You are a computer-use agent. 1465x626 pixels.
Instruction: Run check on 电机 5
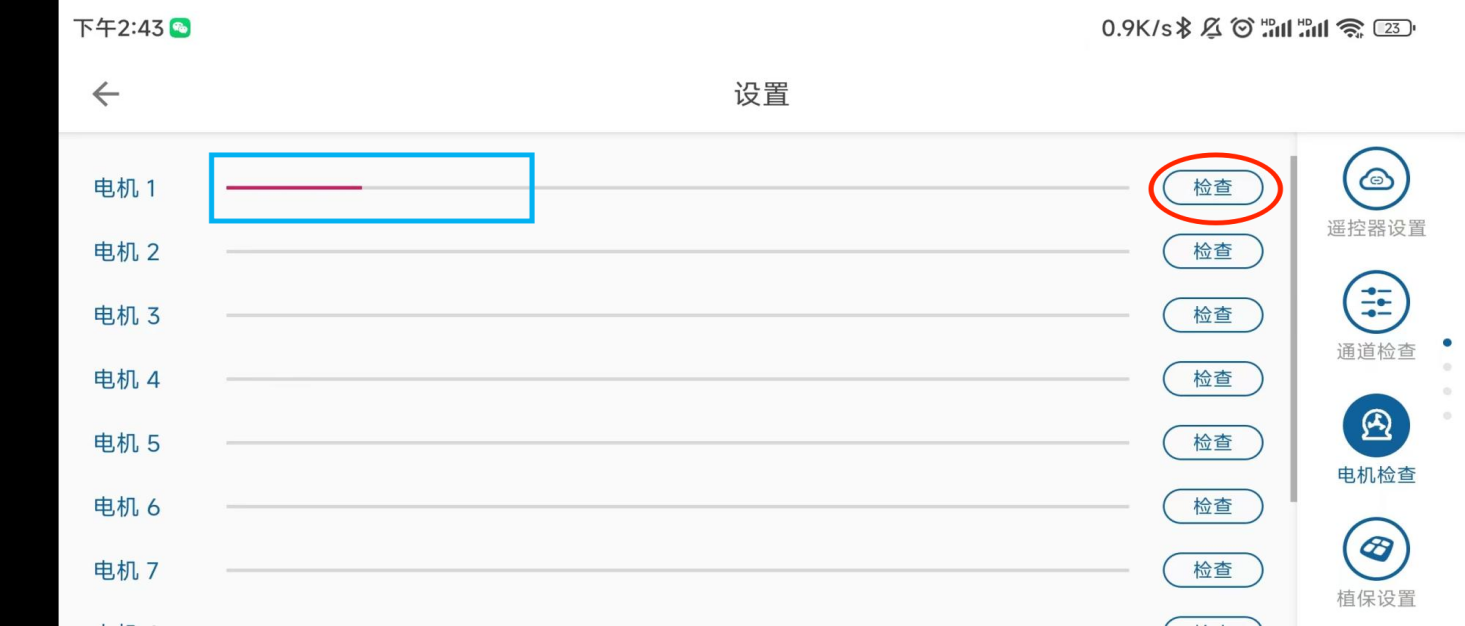[x=1212, y=443]
